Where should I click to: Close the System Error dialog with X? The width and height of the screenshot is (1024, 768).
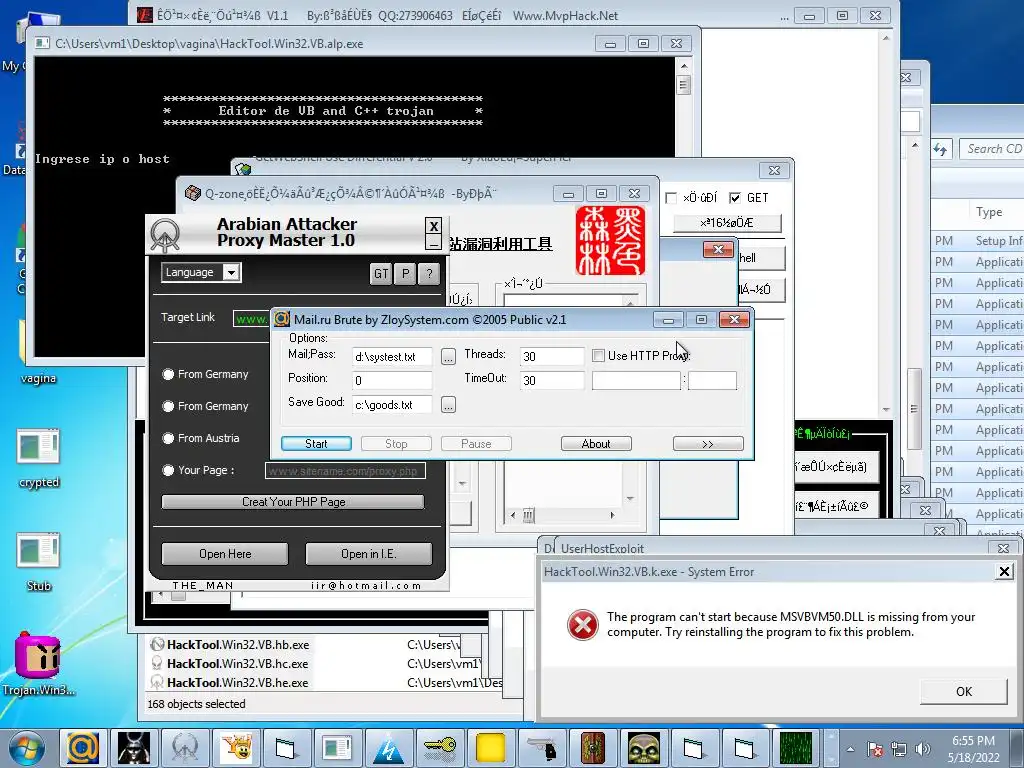tap(1004, 572)
